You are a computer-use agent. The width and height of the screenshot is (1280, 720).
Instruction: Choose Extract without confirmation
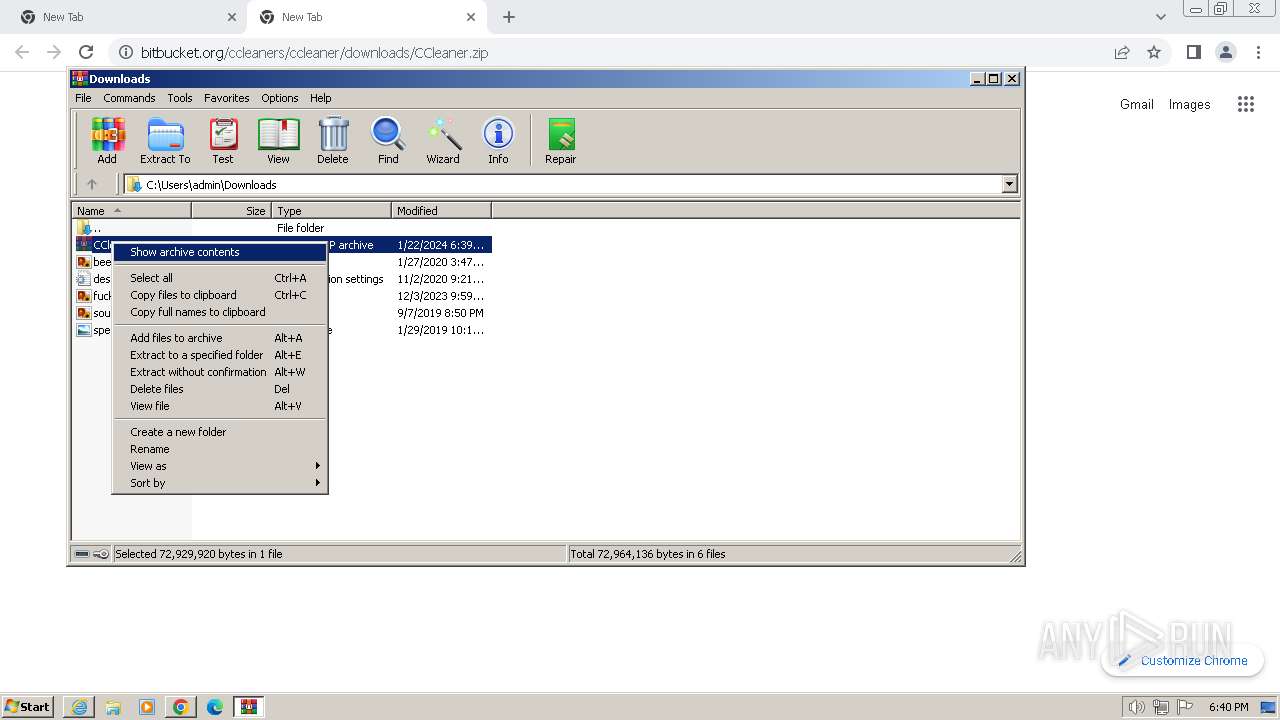pos(220,372)
